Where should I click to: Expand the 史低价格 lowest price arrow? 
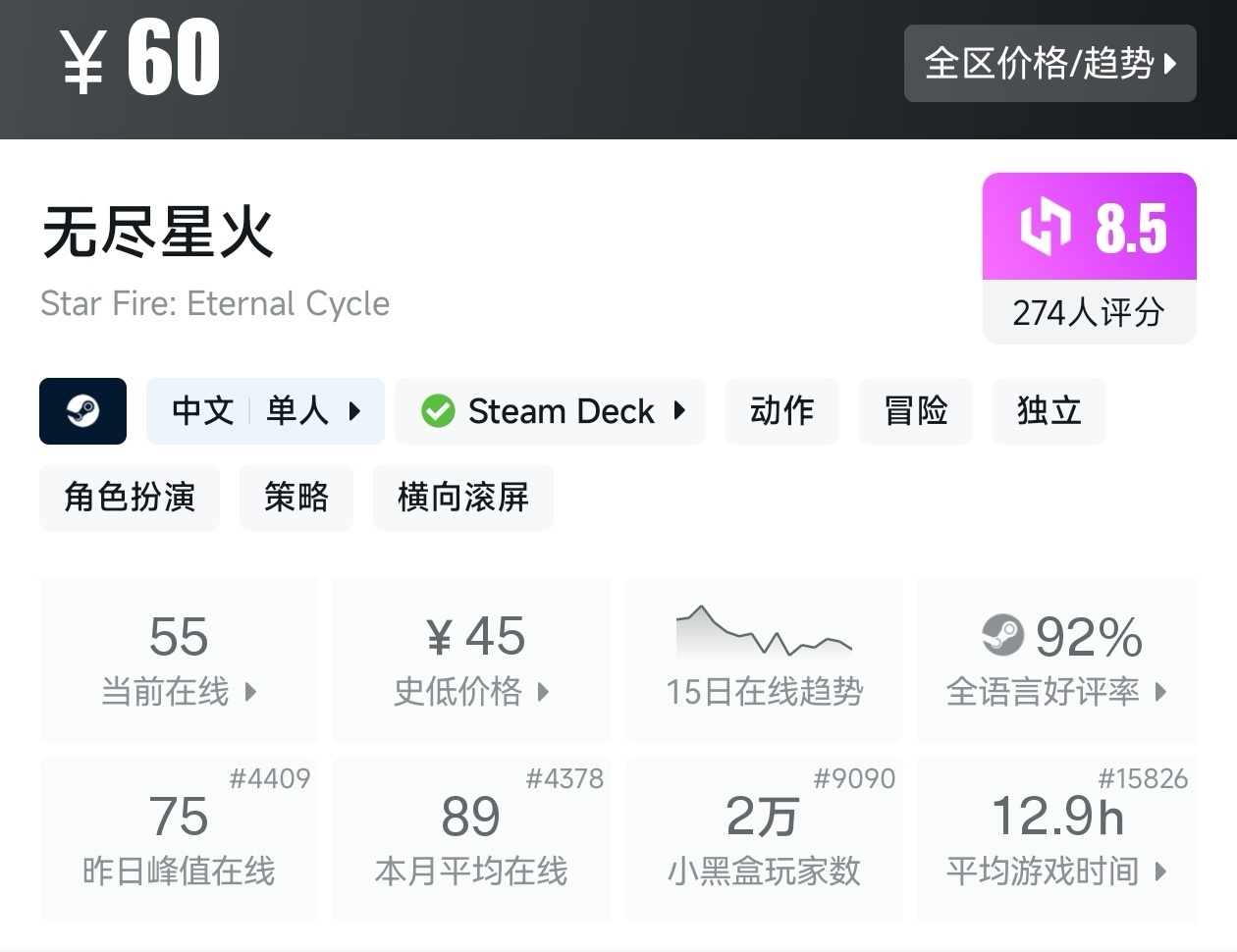[x=543, y=692]
